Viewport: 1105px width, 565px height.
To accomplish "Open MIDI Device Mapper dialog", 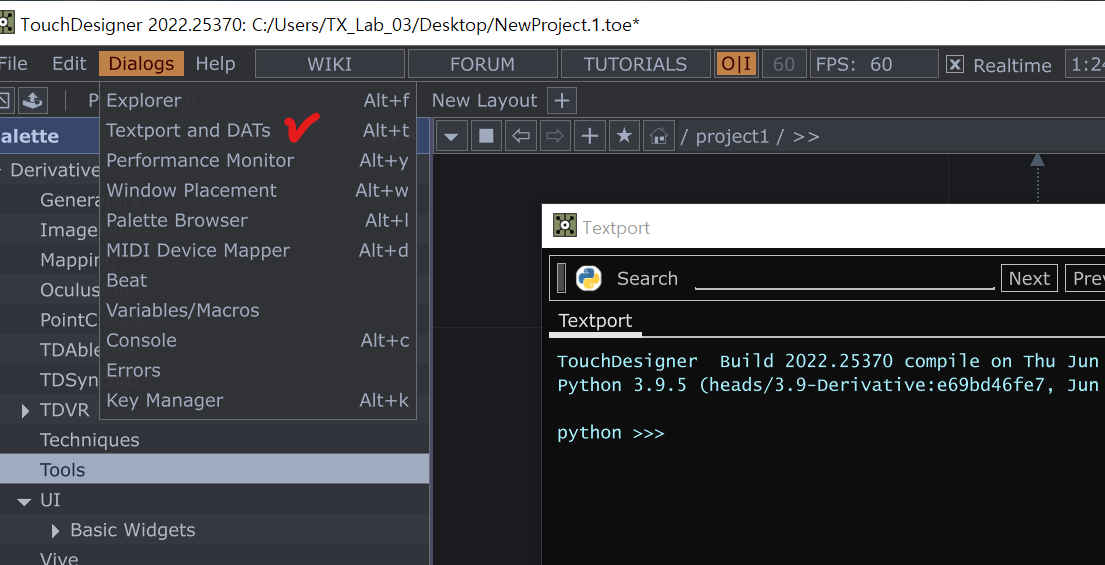I will (x=258, y=250).
